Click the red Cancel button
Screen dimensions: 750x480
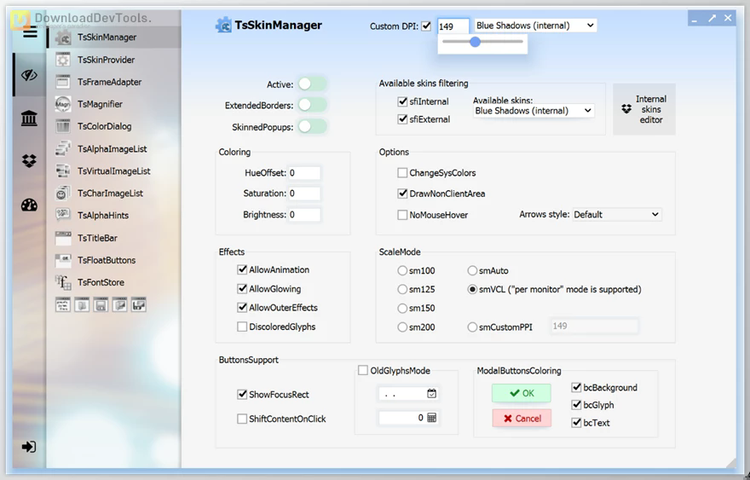[x=521, y=418]
